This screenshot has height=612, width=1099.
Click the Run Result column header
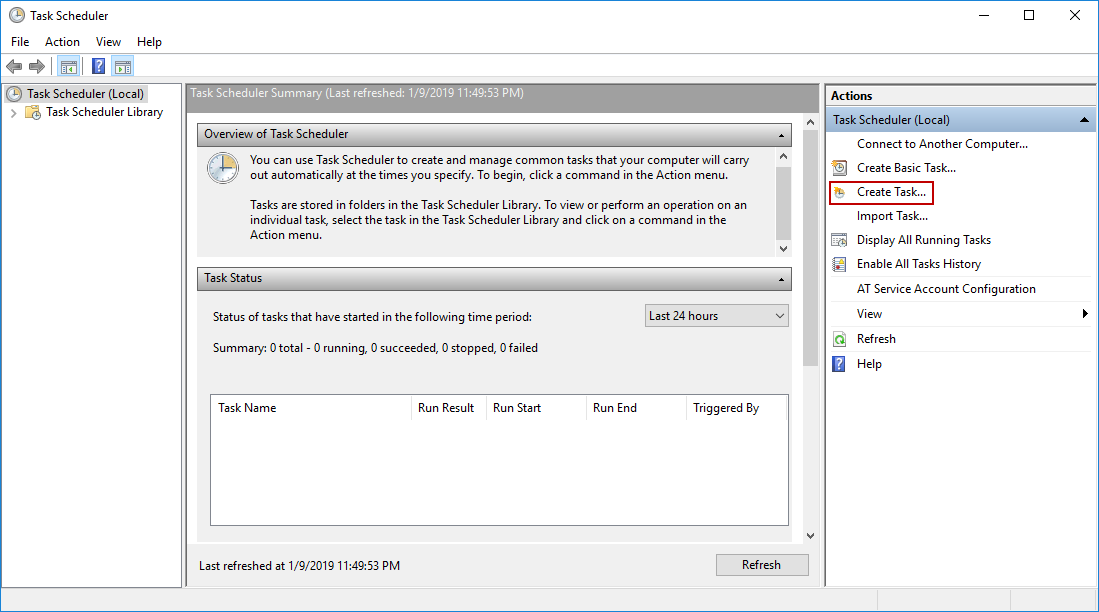coord(449,408)
